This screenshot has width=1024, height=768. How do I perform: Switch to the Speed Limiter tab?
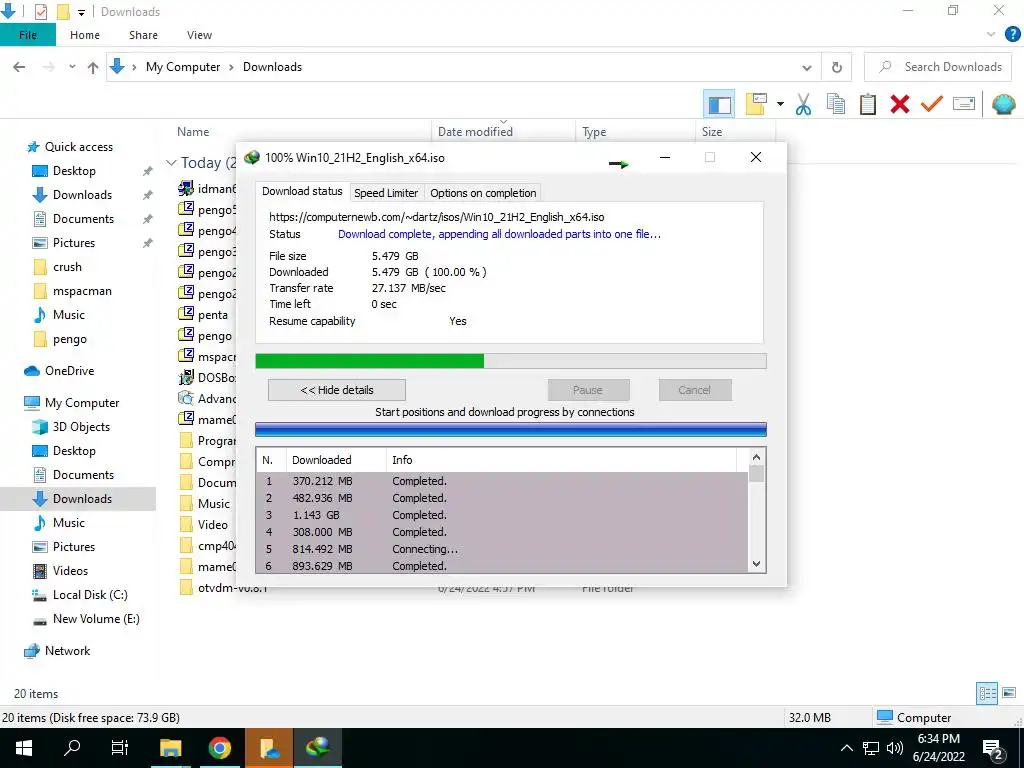[x=385, y=193]
